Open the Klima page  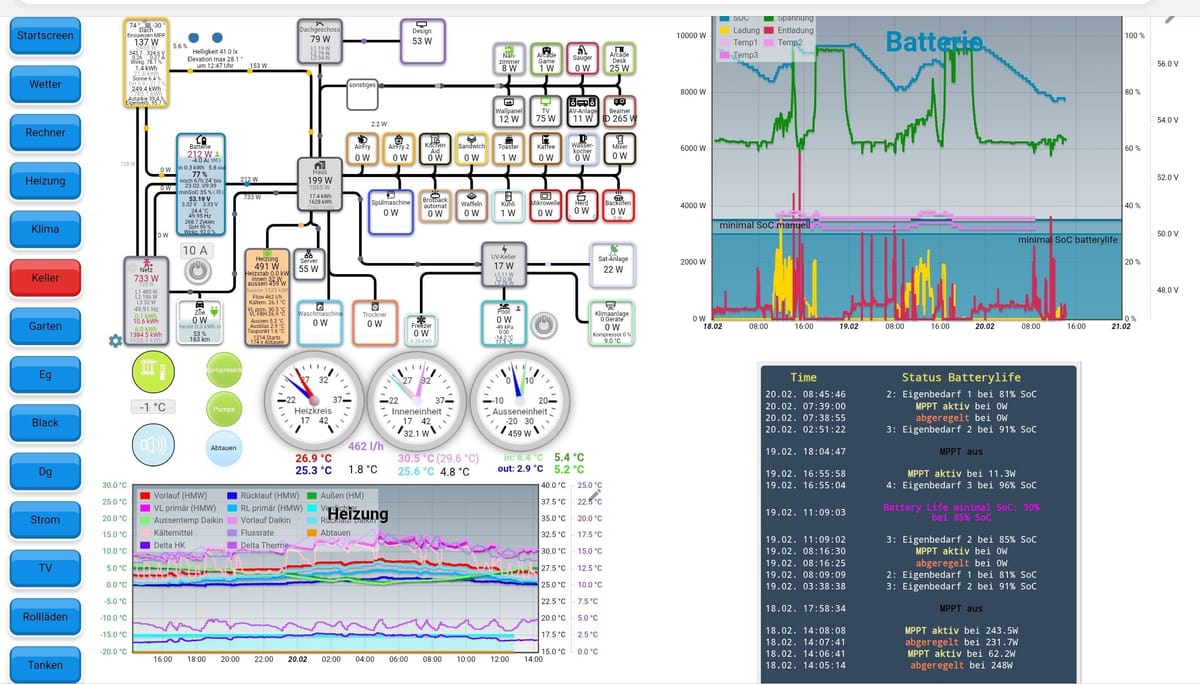point(45,229)
